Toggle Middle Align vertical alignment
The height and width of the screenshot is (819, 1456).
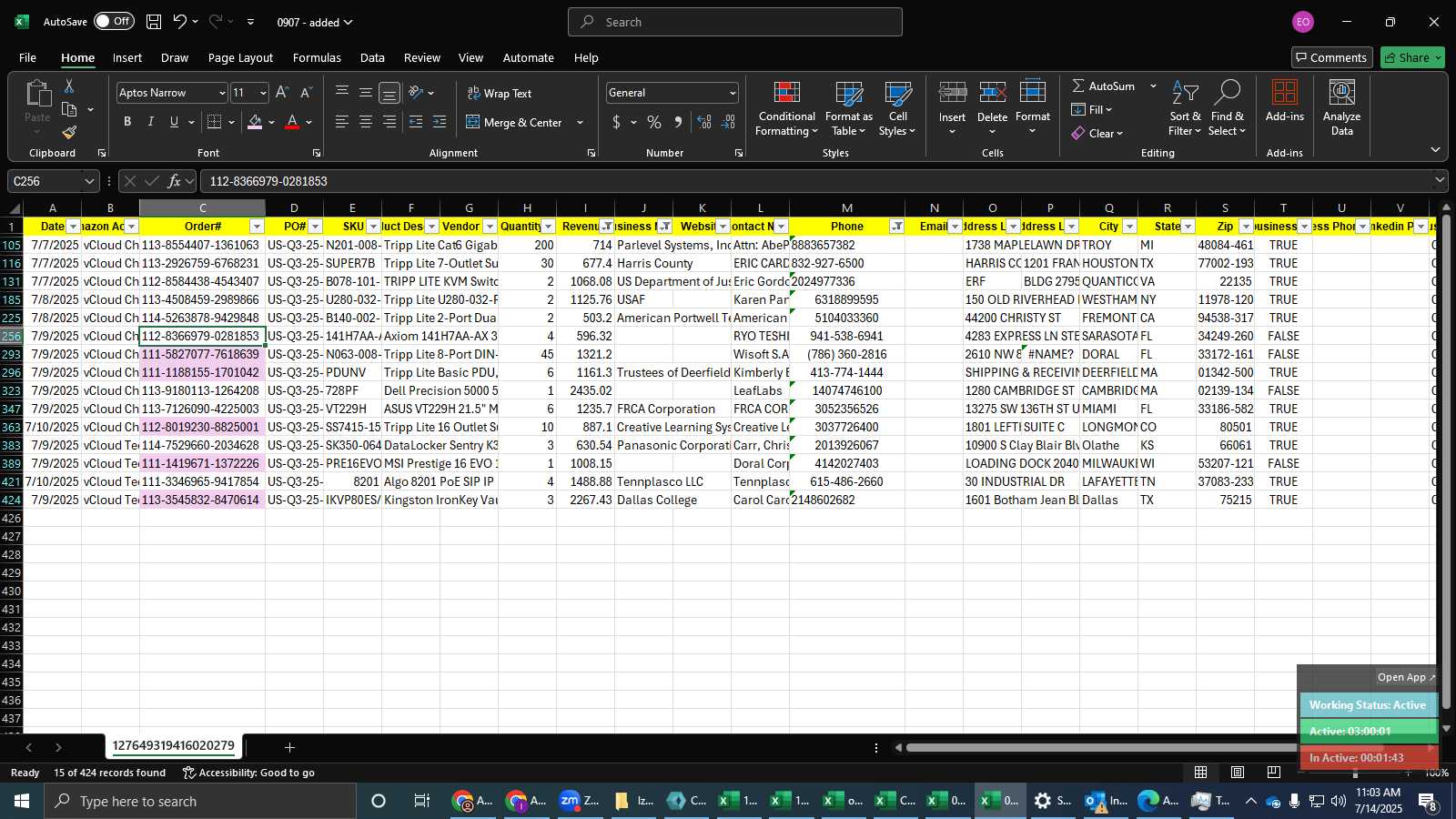pyautogui.click(x=366, y=93)
